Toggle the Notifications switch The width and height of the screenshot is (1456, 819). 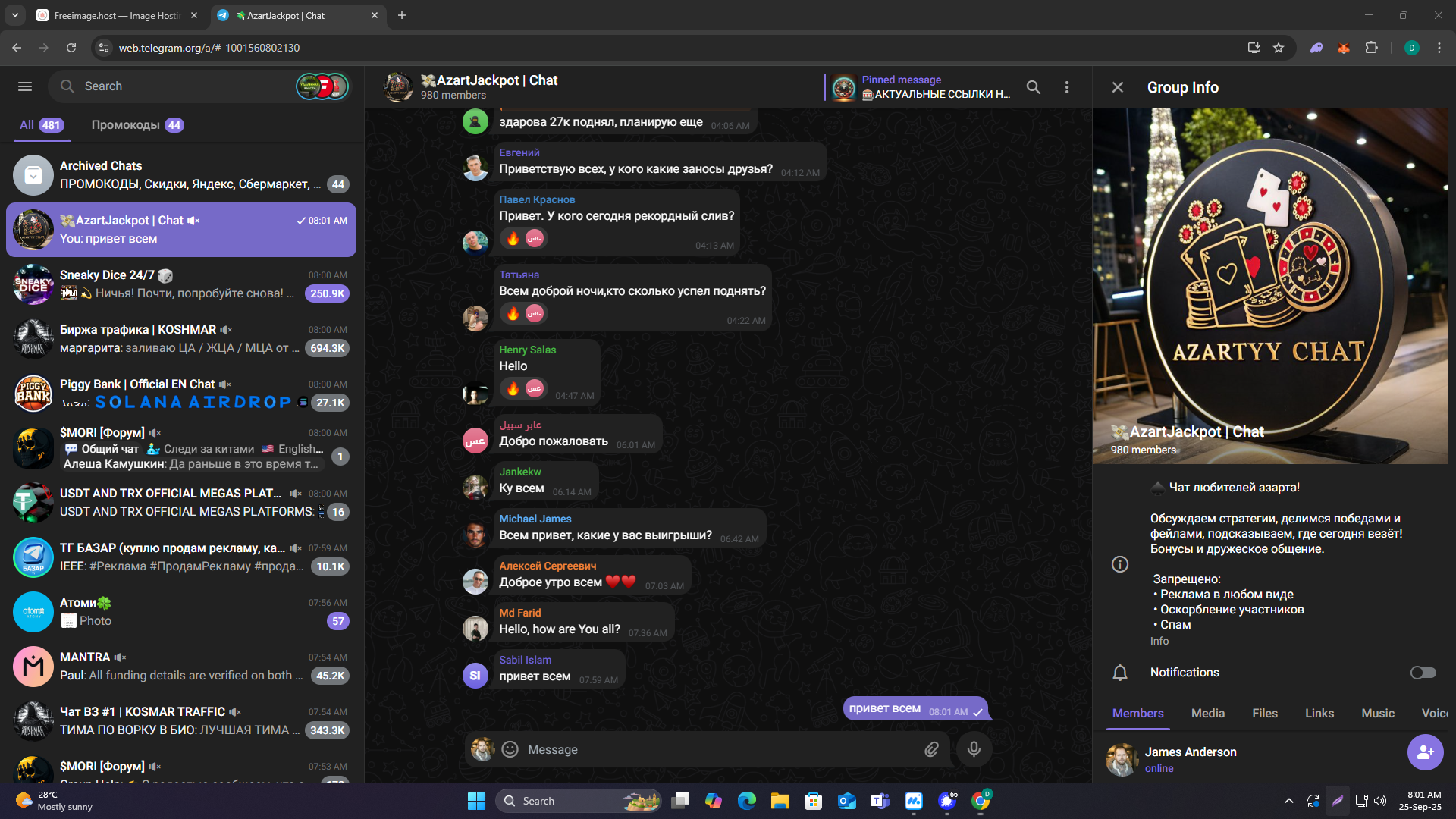pyautogui.click(x=1423, y=673)
